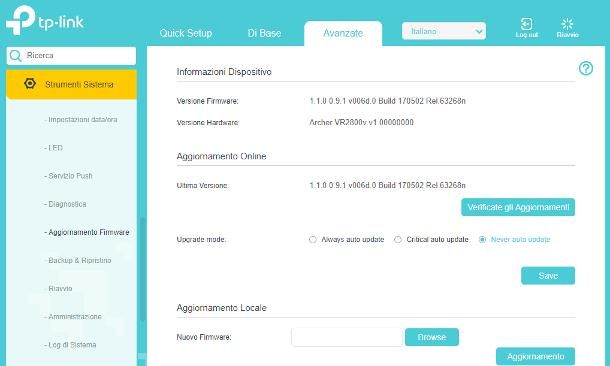Screen dimensions: 610x366
Task: Click the Riavvio reboot icon in header
Action: point(567,24)
